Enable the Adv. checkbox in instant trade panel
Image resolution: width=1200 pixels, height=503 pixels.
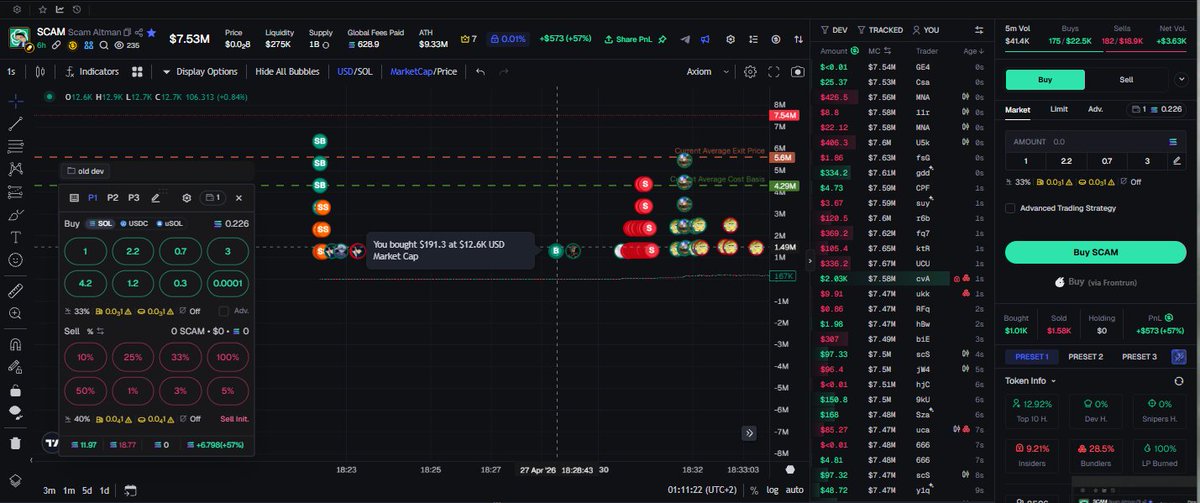(x=223, y=311)
